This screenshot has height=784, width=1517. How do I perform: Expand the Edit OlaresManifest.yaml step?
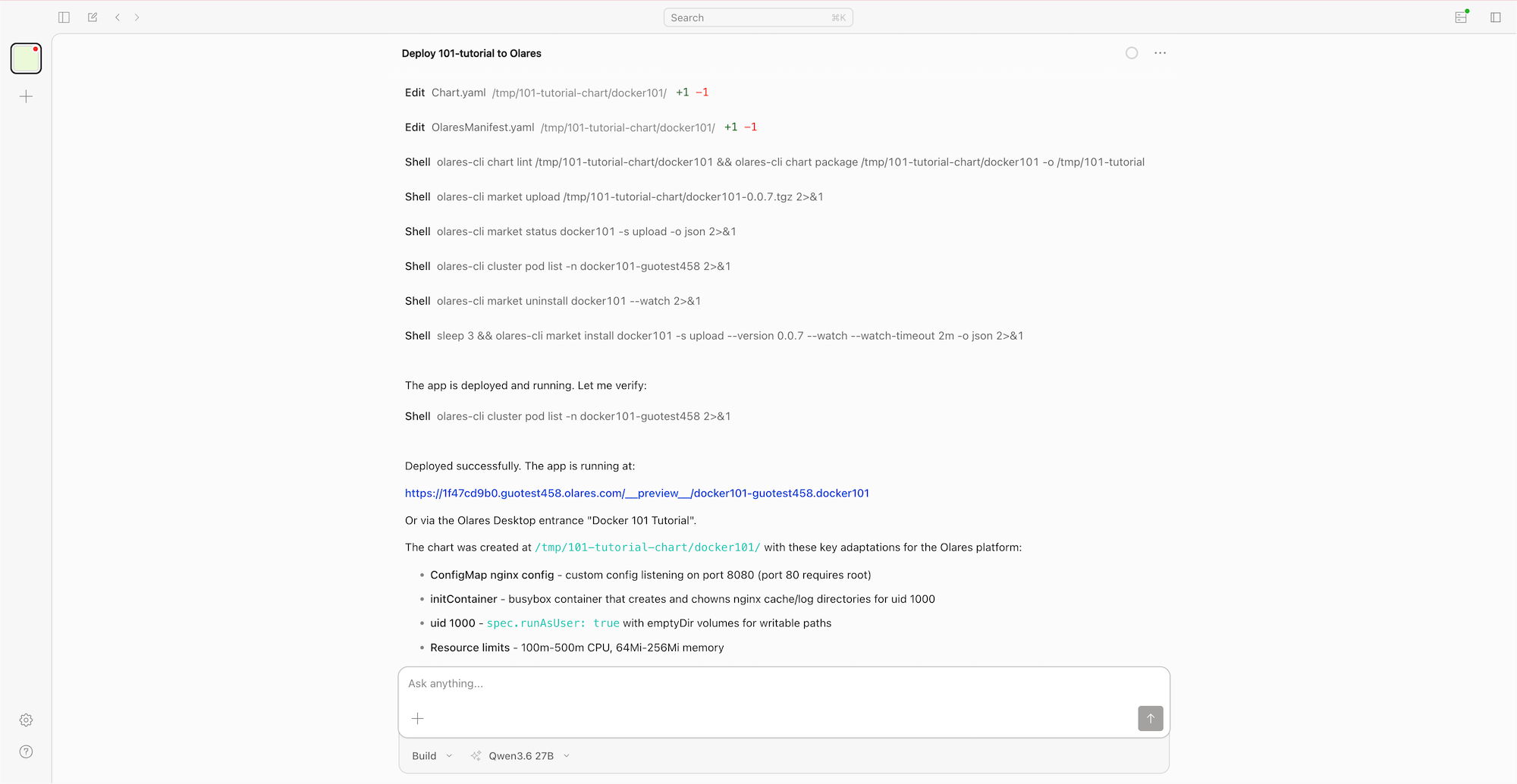coord(581,127)
